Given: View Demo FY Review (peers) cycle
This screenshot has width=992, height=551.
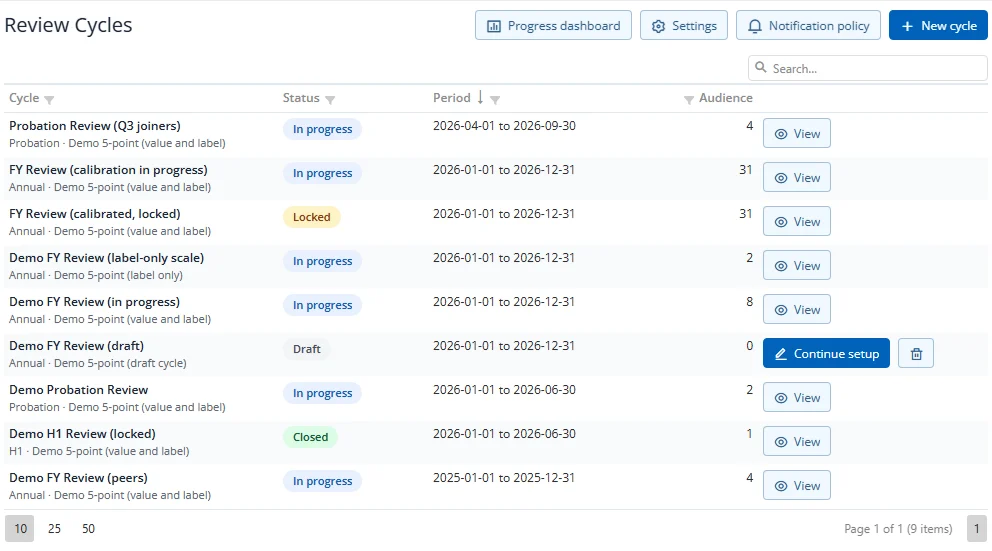Looking at the screenshot, I should click(x=797, y=485).
